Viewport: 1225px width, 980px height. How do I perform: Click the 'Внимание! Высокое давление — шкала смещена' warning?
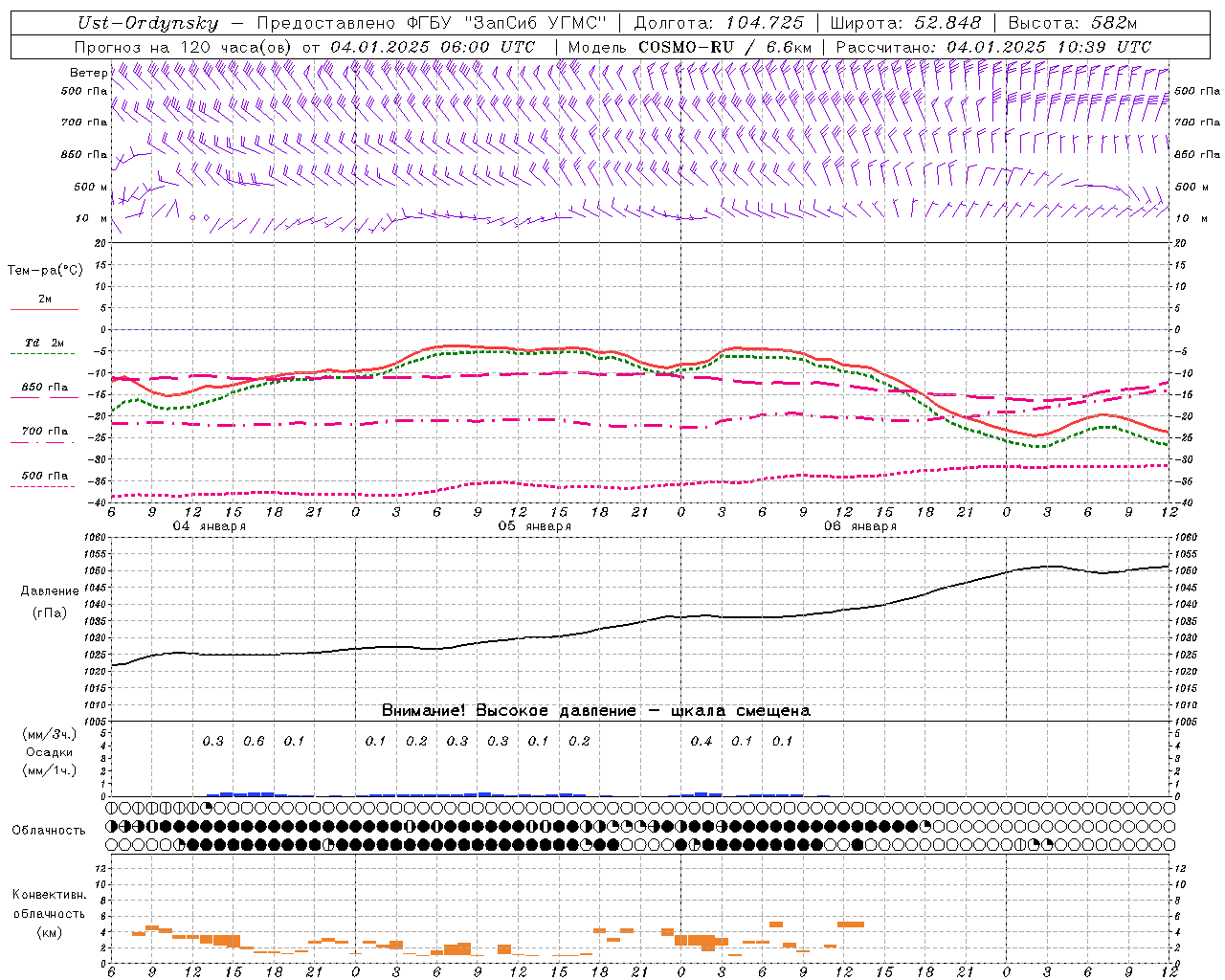pyautogui.click(x=595, y=711)
